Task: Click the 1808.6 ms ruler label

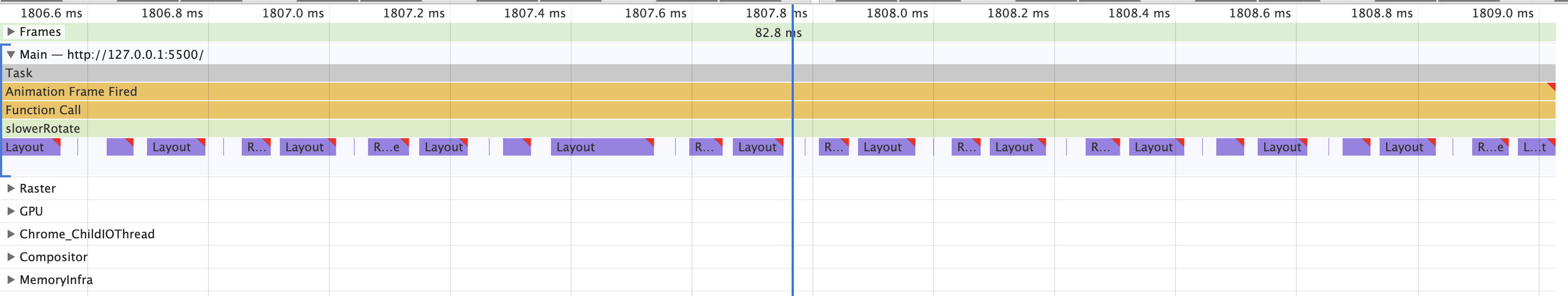Action: (1260, 14)
